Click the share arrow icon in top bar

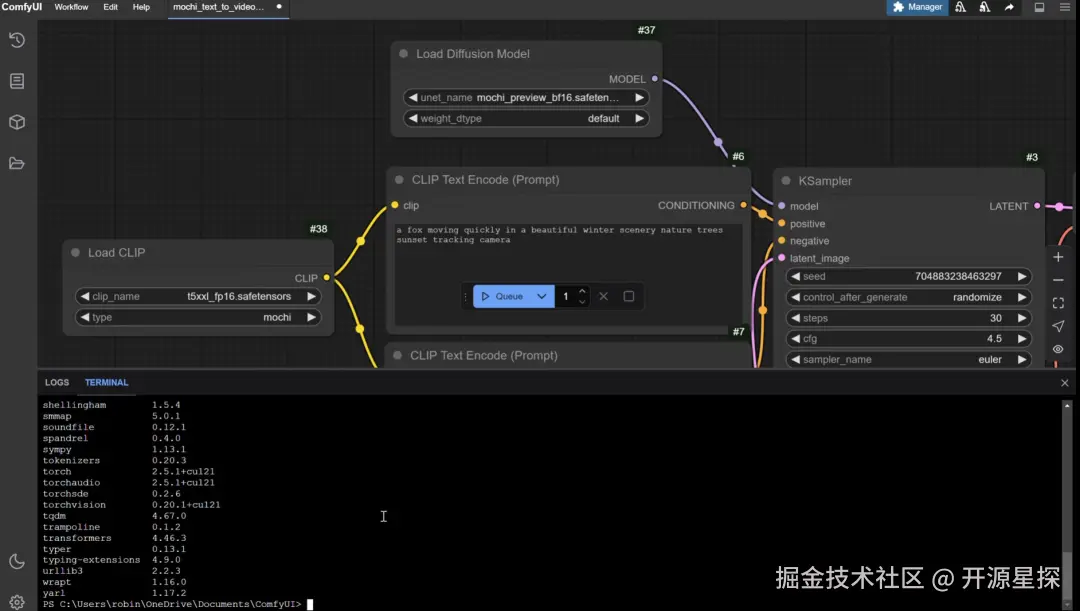pos(1009,7)
